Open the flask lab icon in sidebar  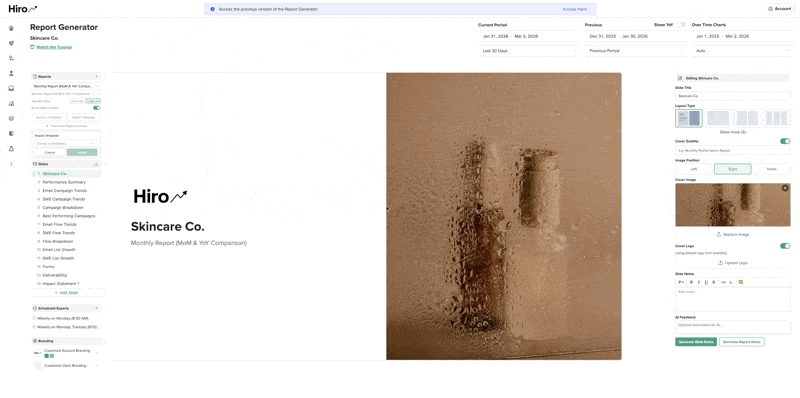click(11, 148)
